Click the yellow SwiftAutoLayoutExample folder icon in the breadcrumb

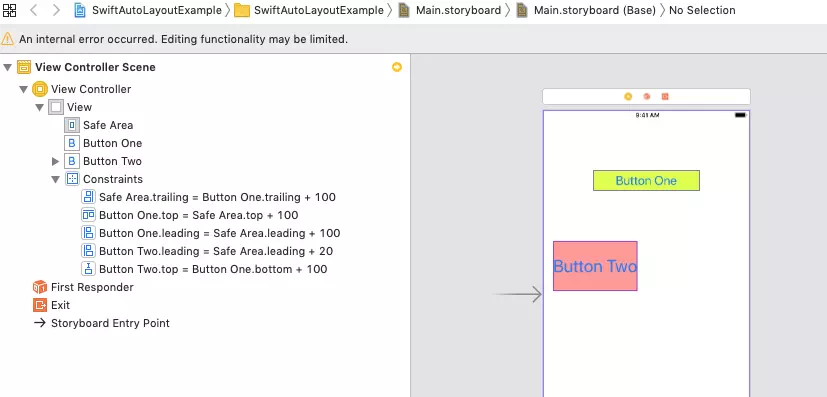tap(242, 11)
